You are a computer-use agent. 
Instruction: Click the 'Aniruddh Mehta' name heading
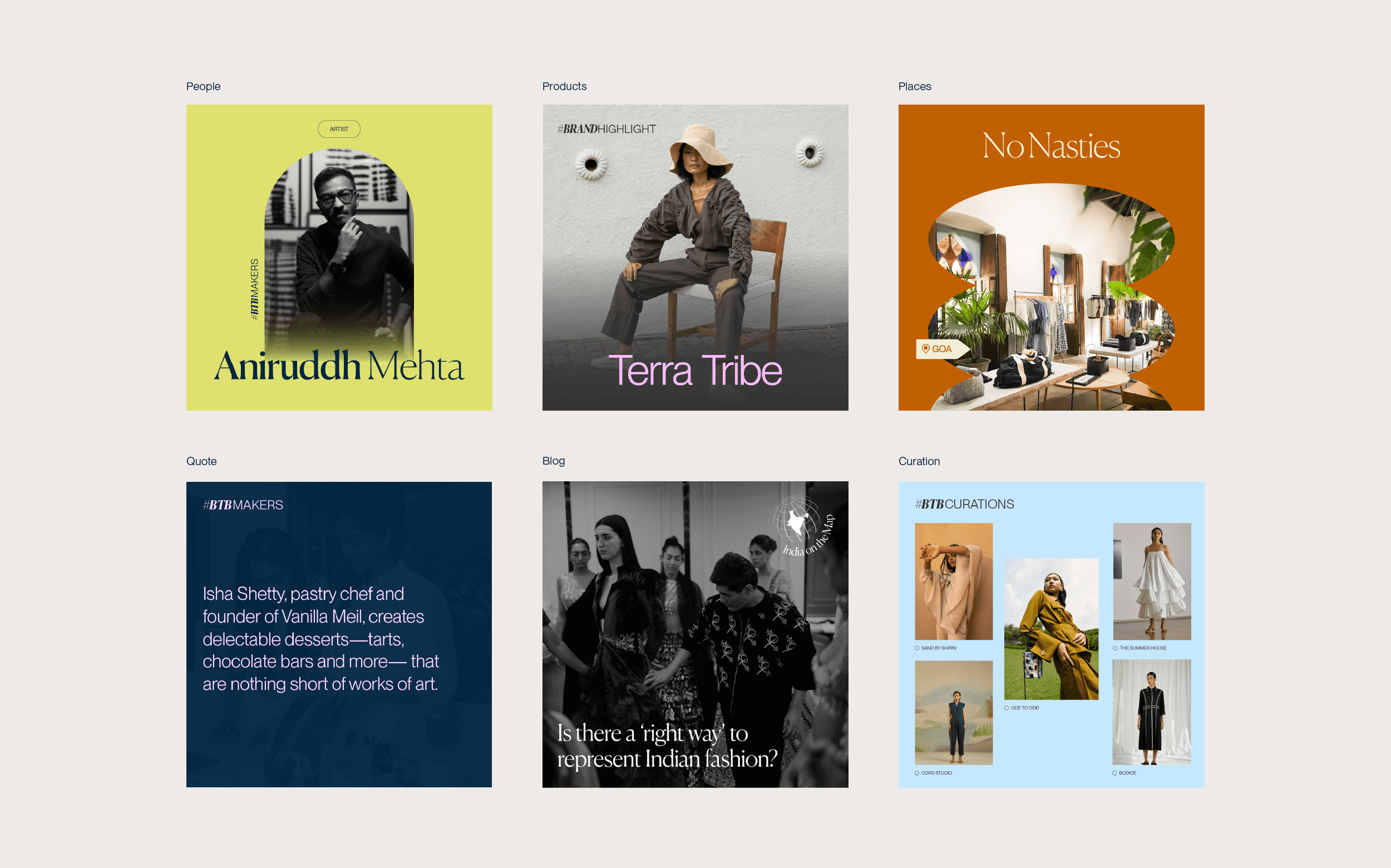(x=339, y=366)
